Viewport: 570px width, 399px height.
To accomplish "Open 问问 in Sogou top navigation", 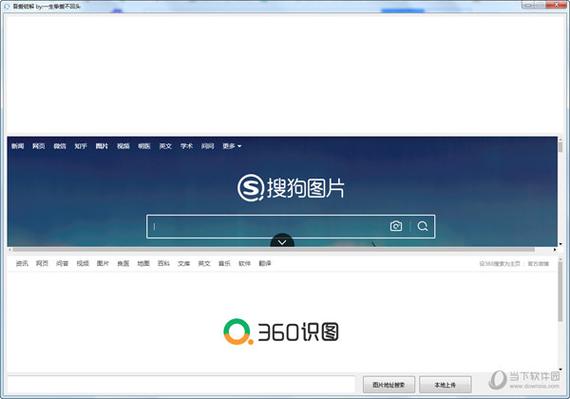I will click(x=208, y=146).
